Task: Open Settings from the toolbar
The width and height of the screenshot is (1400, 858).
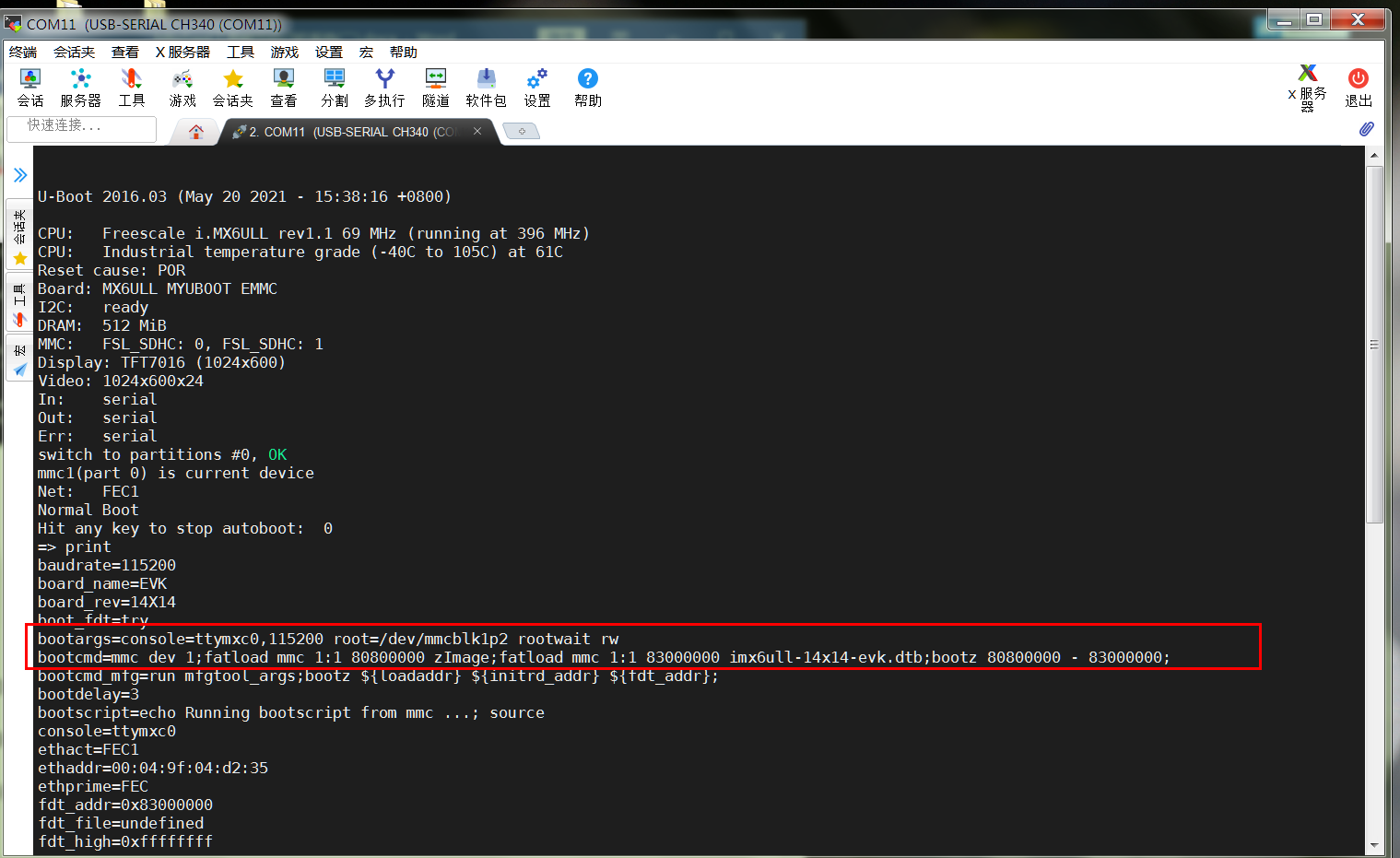Action: [x=536, y=88]
